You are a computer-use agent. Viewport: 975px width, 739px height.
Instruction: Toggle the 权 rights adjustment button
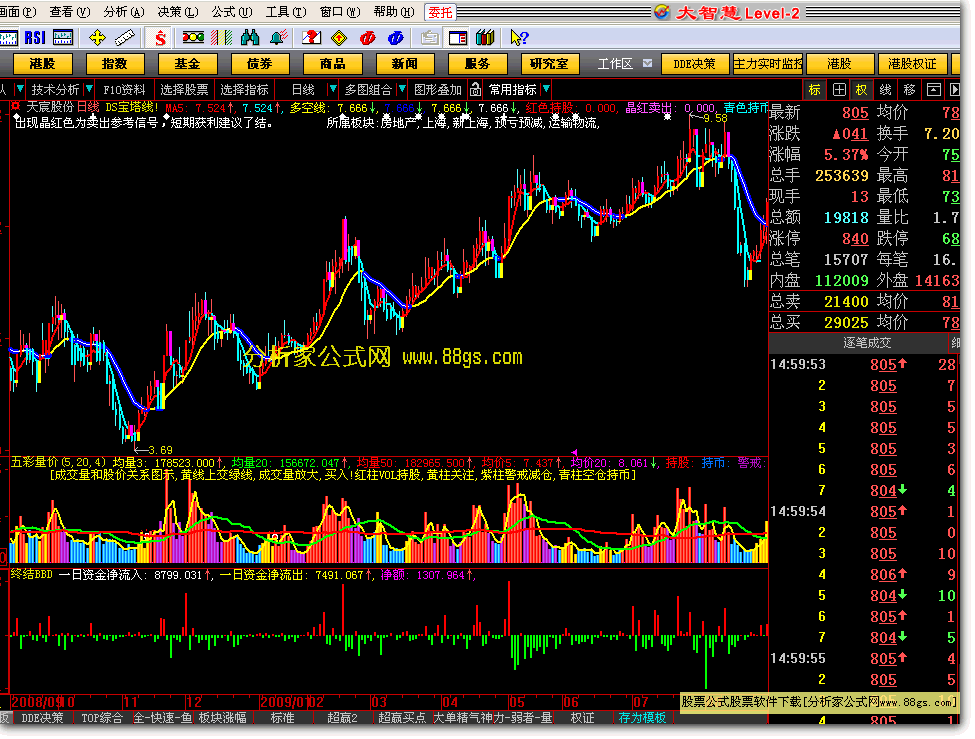pos(861,90)
